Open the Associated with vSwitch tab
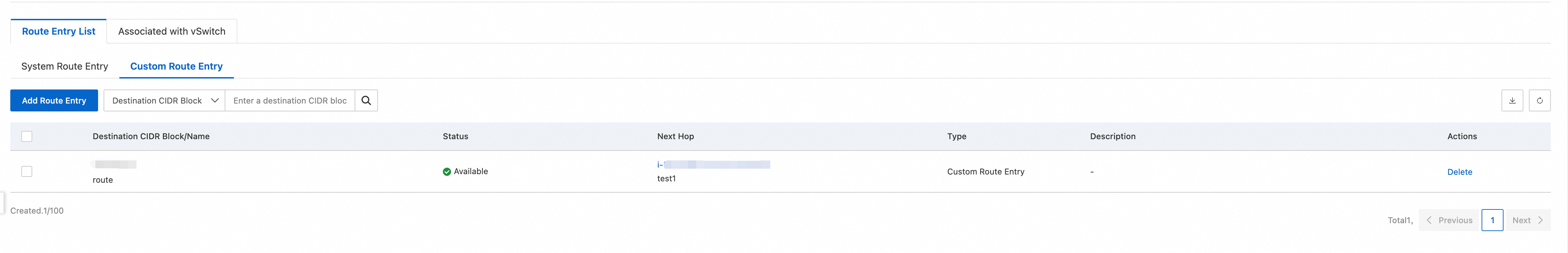Viewport: 1568px width, 253px height. [172, 32]
